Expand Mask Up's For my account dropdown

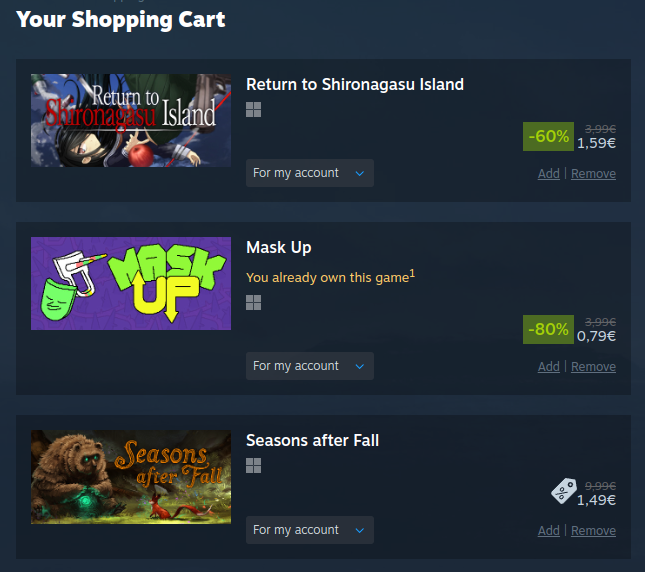(x=310, y=366)
